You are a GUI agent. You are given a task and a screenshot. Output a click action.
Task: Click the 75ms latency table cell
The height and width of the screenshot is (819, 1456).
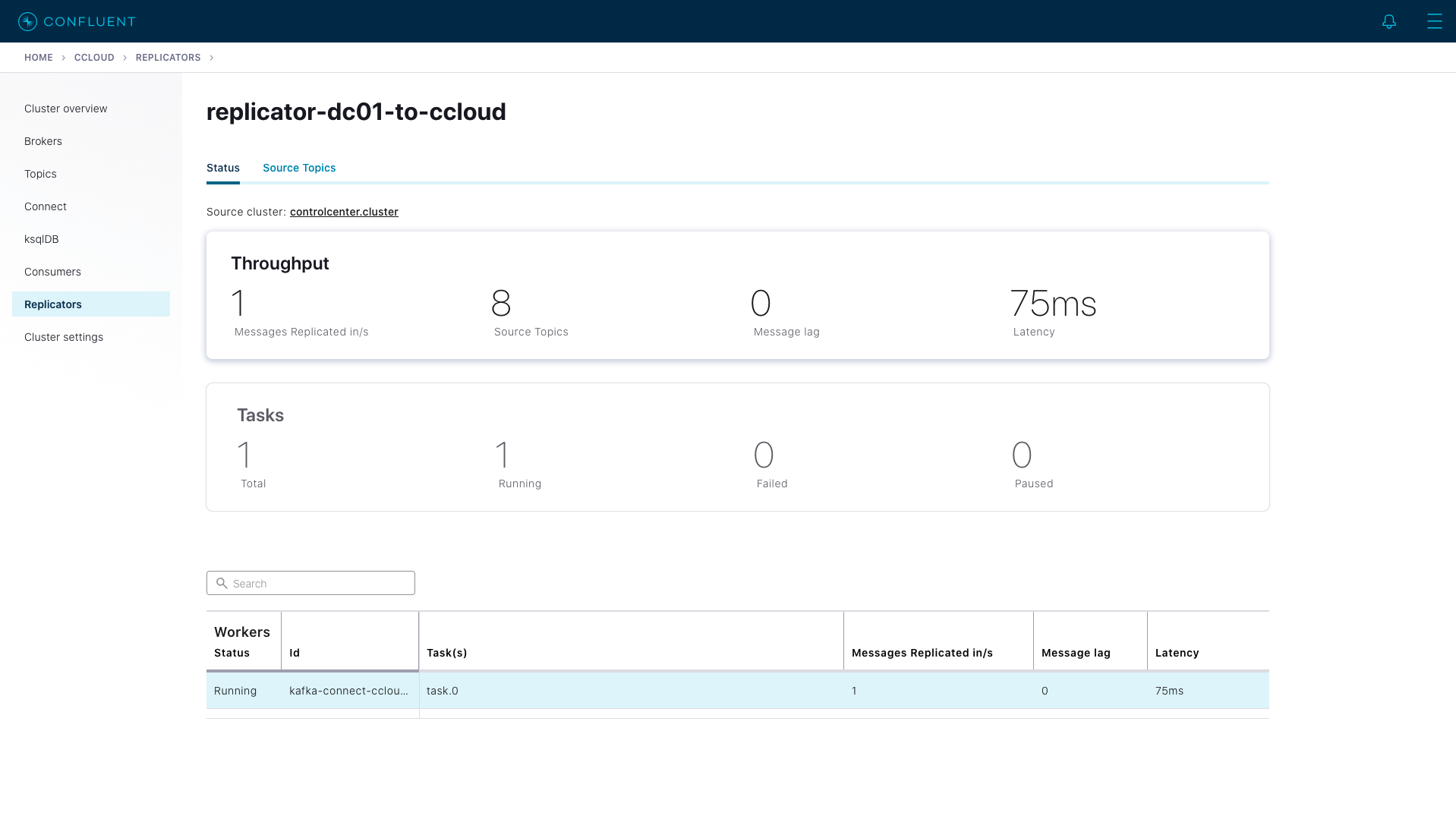1208,691
